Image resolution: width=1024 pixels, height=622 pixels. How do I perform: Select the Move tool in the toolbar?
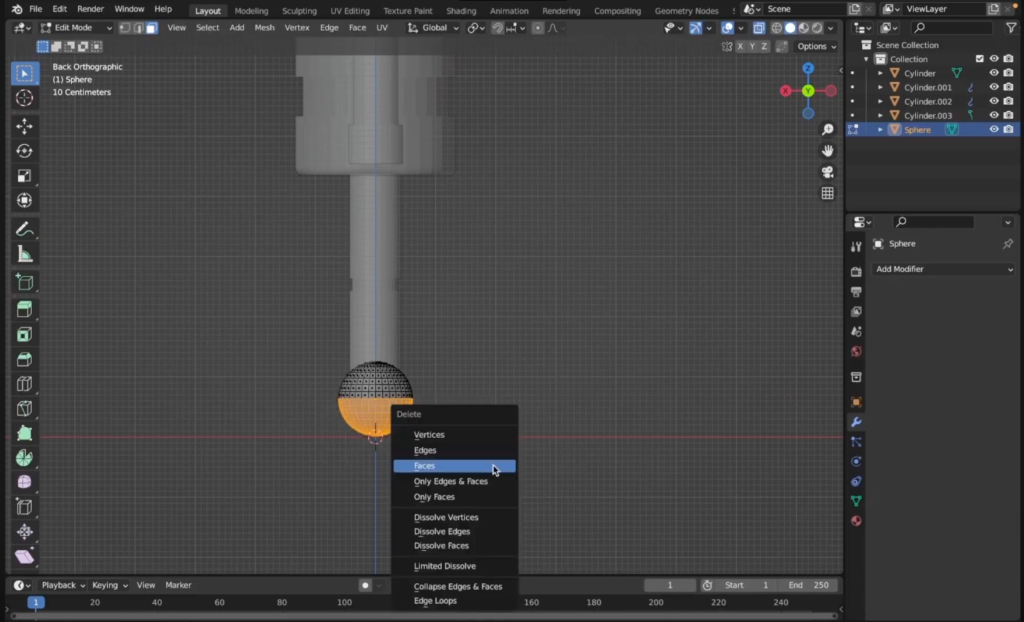tap(25, 126)
